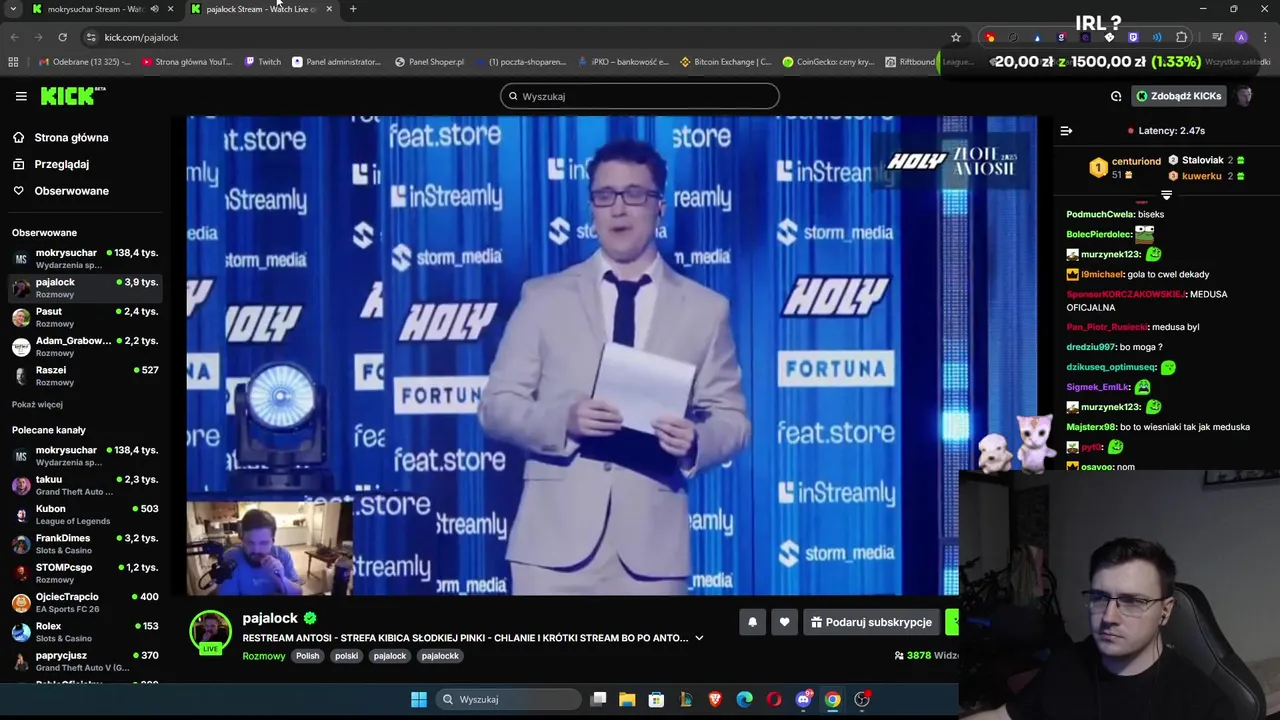Click Pokaż więcej under followed channels

point(37,404)
